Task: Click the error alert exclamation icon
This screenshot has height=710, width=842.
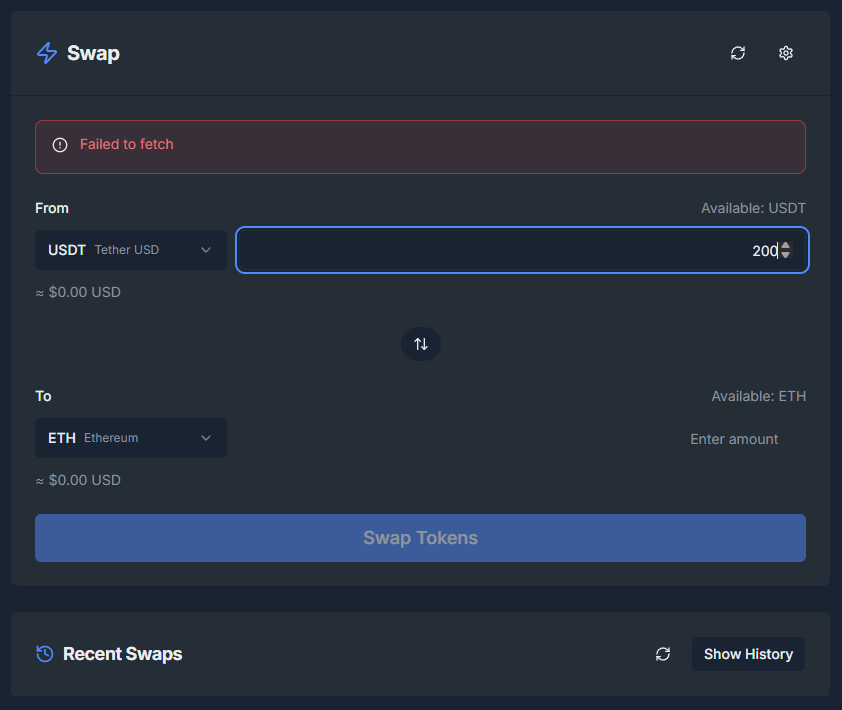Action: (60, 145)
